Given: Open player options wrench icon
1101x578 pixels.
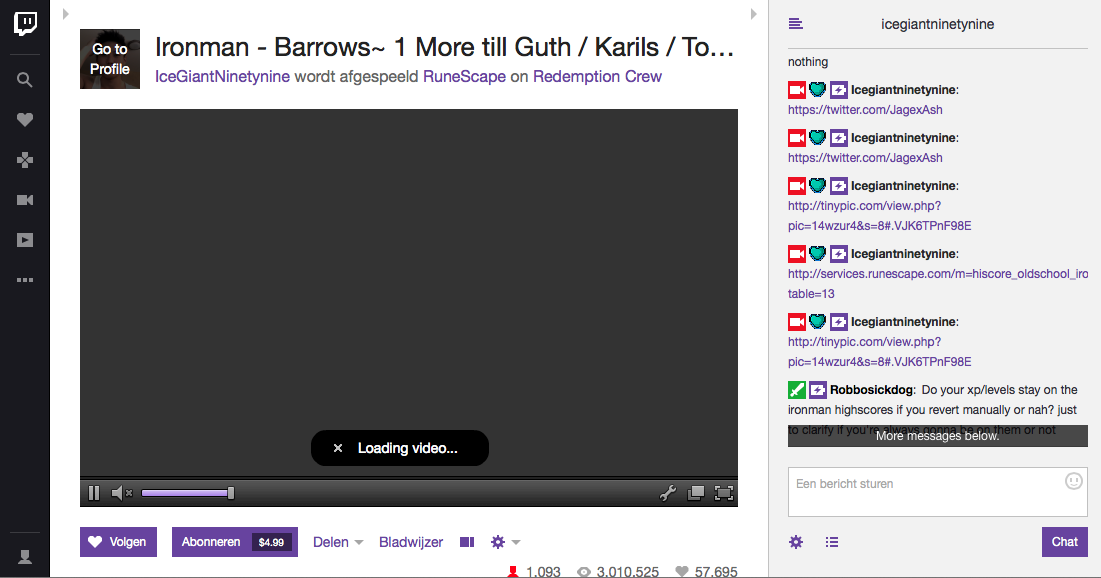Looking at the screenshot, I should [668, 493].
